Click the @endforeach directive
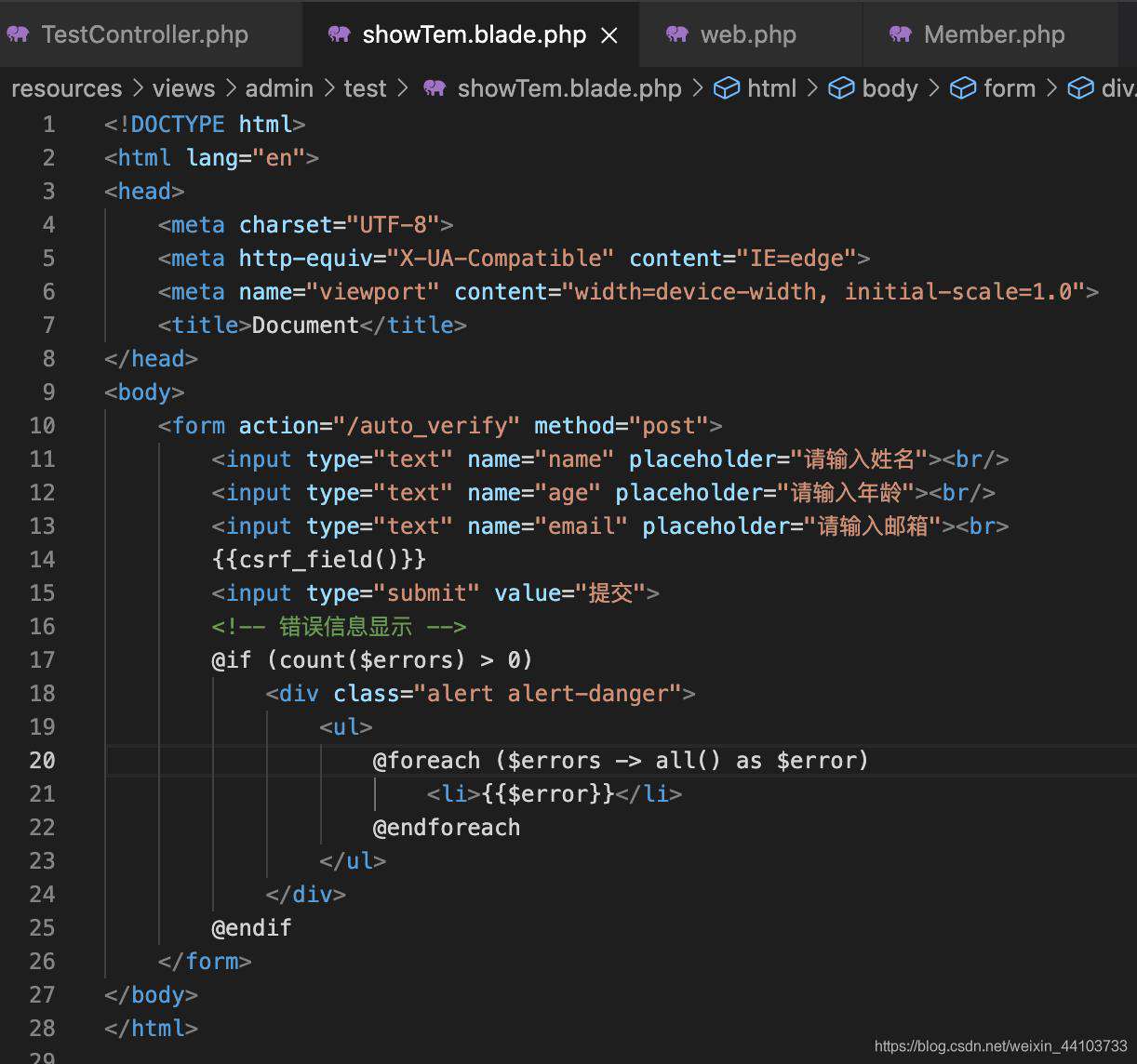 [x=447, y=828]
